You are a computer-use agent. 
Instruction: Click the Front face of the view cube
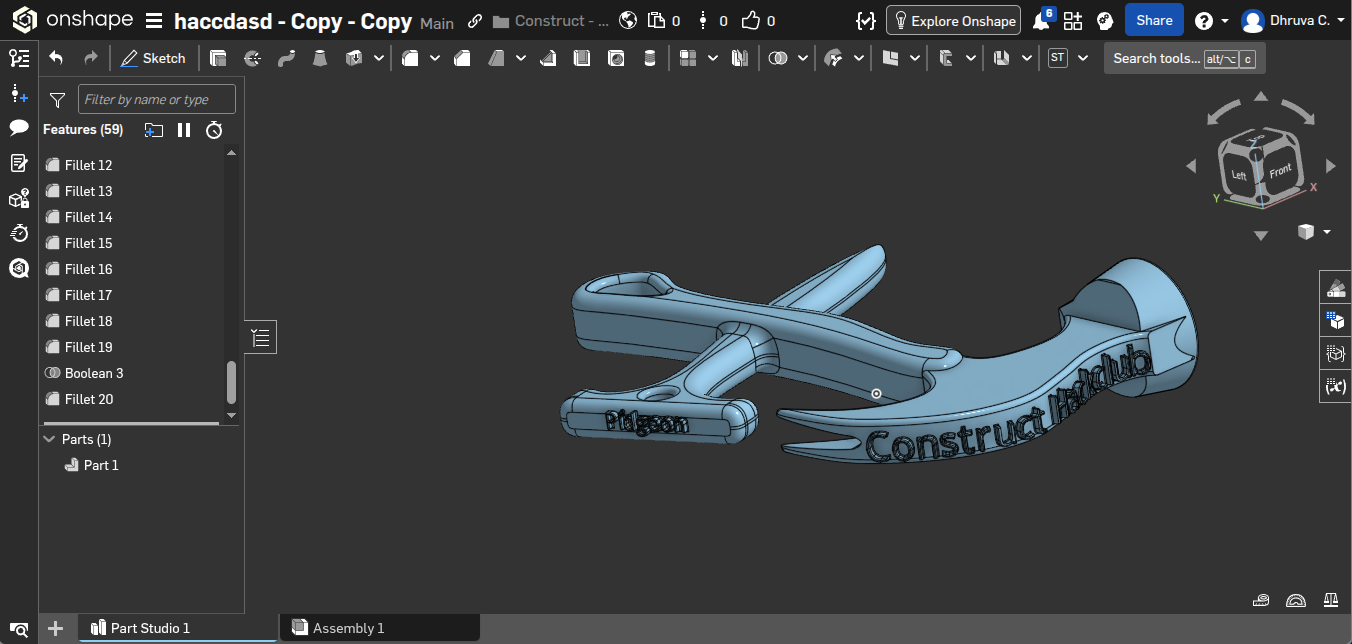pos(1280,170)
